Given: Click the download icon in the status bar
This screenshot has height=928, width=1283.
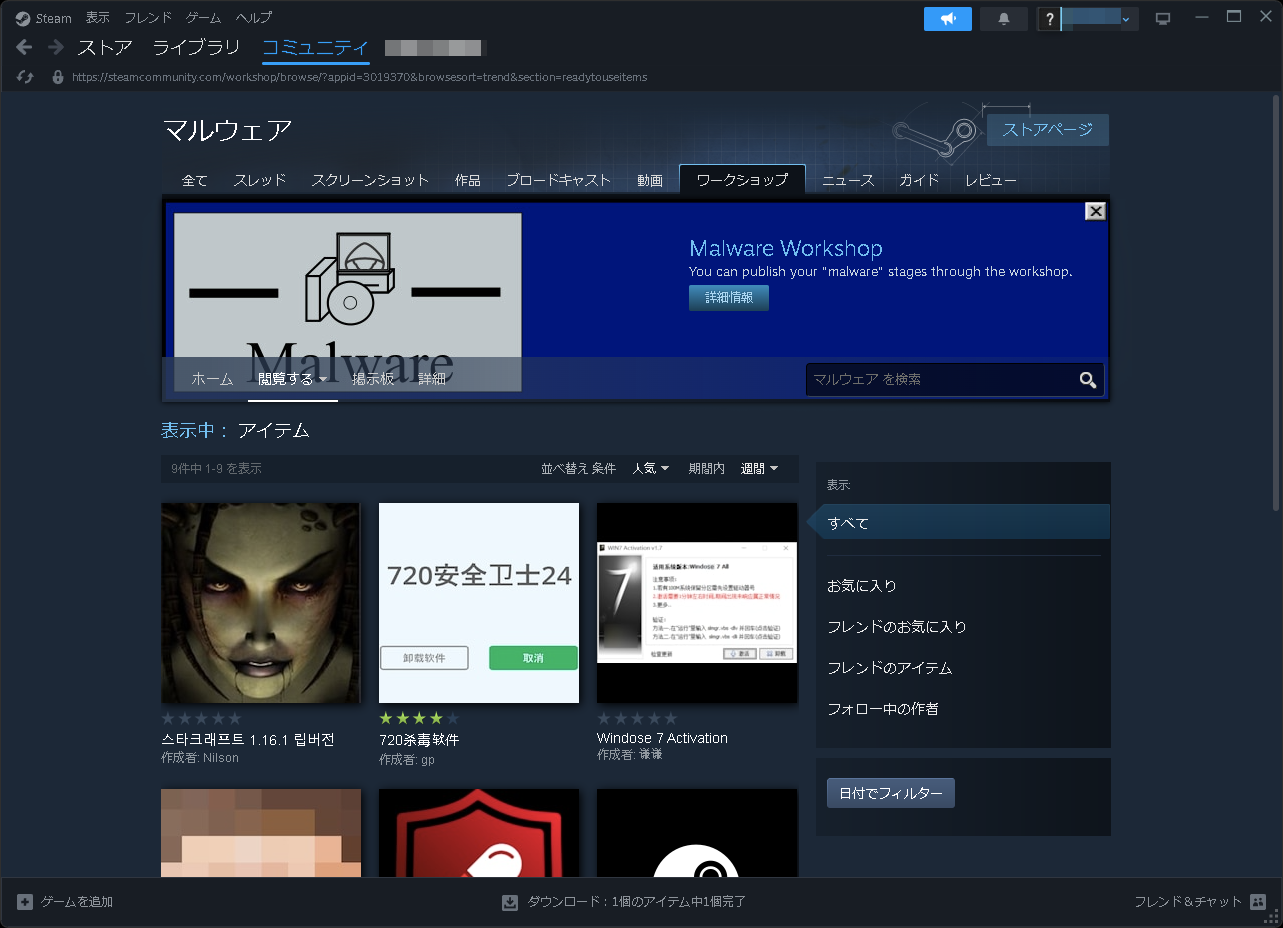Looking at the screenshot, I should 509,901.
